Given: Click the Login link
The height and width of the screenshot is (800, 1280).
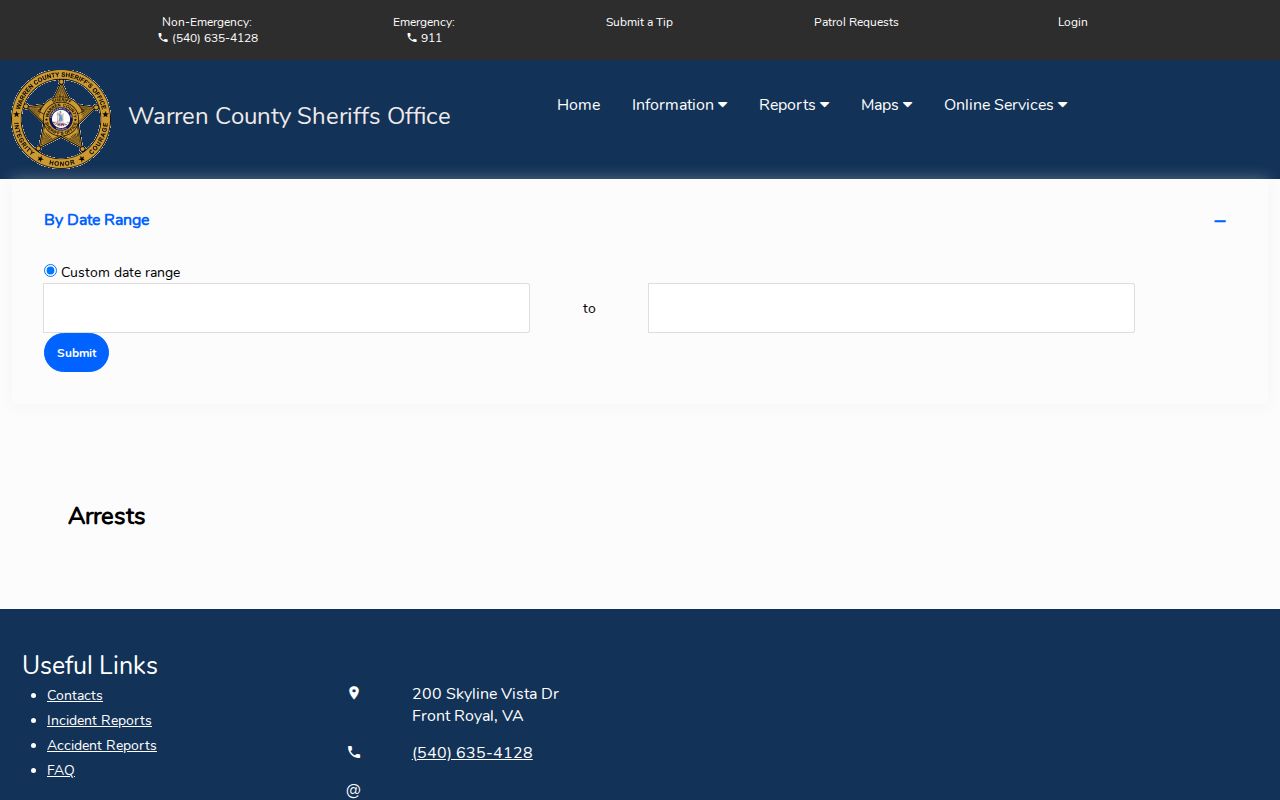Looking at the screenshot, I should [x=1072, y=22].
